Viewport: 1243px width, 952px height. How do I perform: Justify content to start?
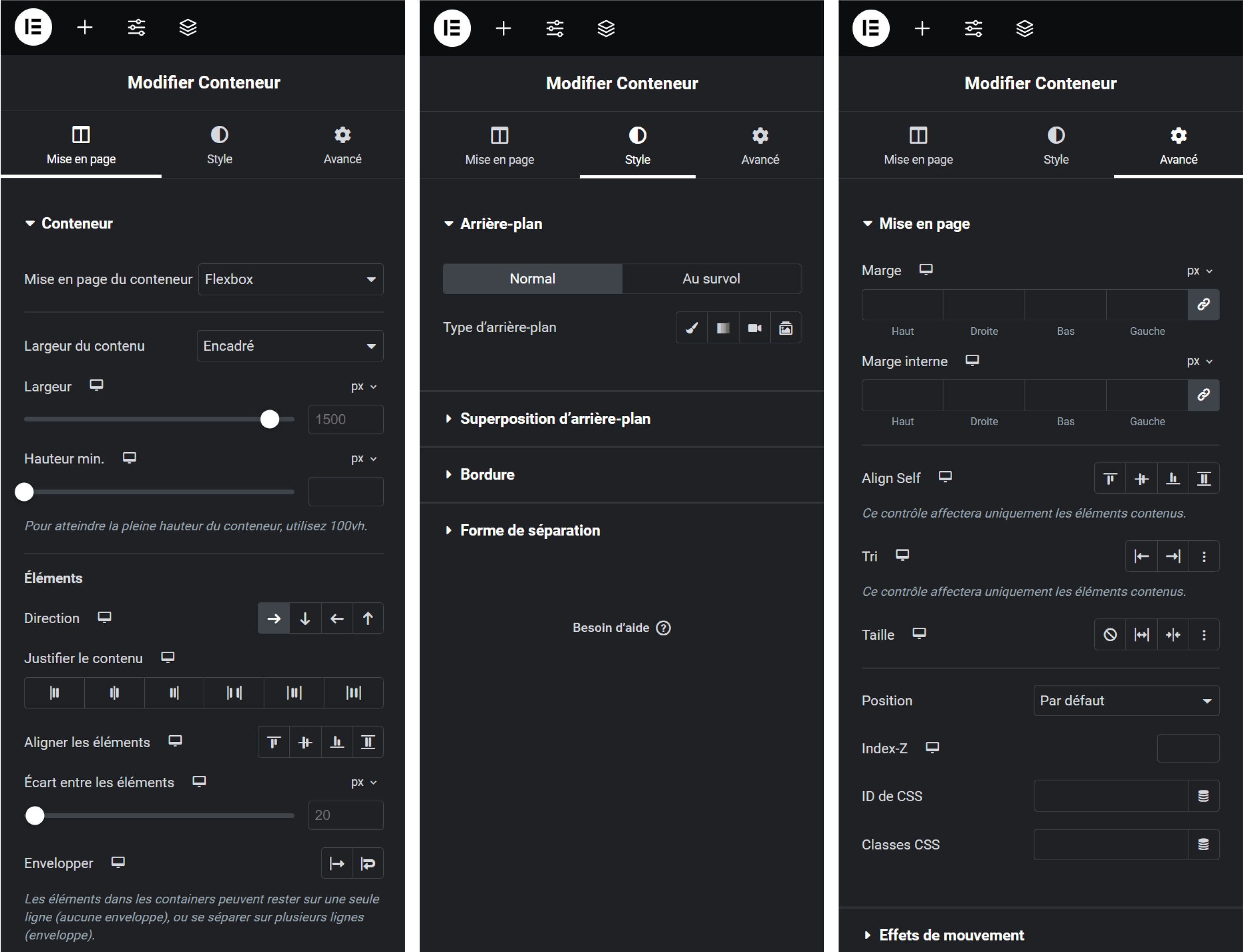[x=55, y=693]
